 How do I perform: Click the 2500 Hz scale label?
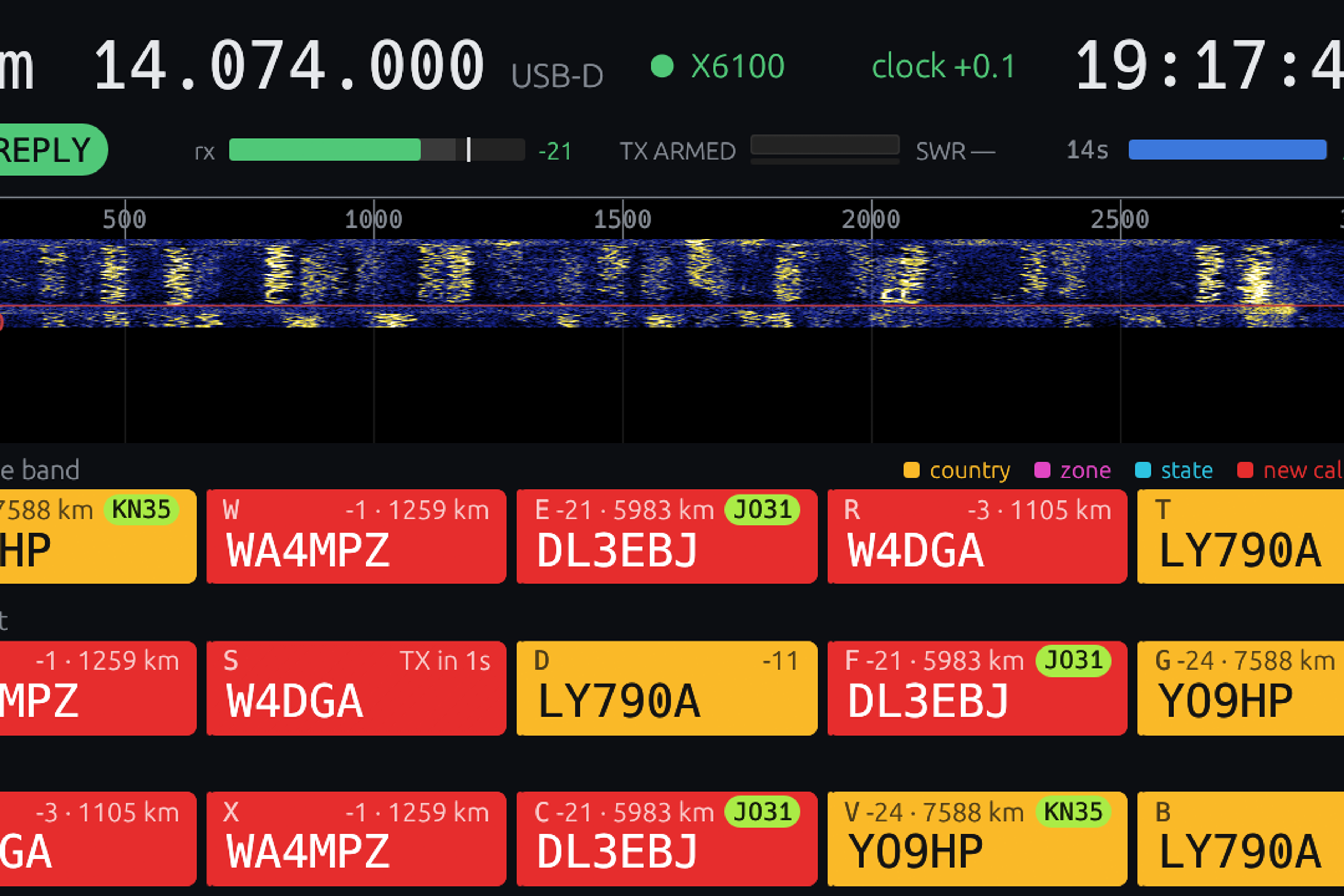1120,219
